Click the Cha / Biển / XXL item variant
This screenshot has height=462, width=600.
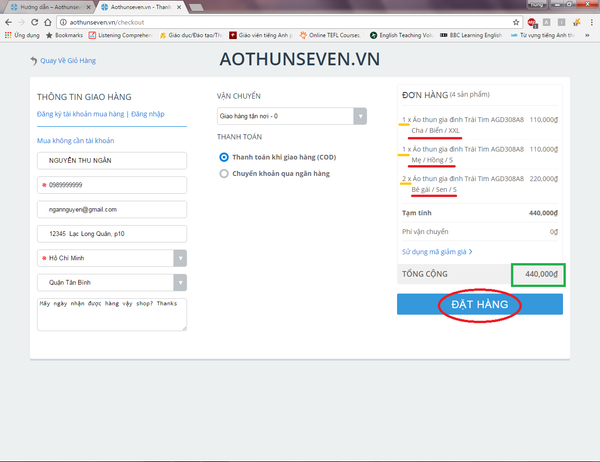pyautogui.click(x=435, y=131)
